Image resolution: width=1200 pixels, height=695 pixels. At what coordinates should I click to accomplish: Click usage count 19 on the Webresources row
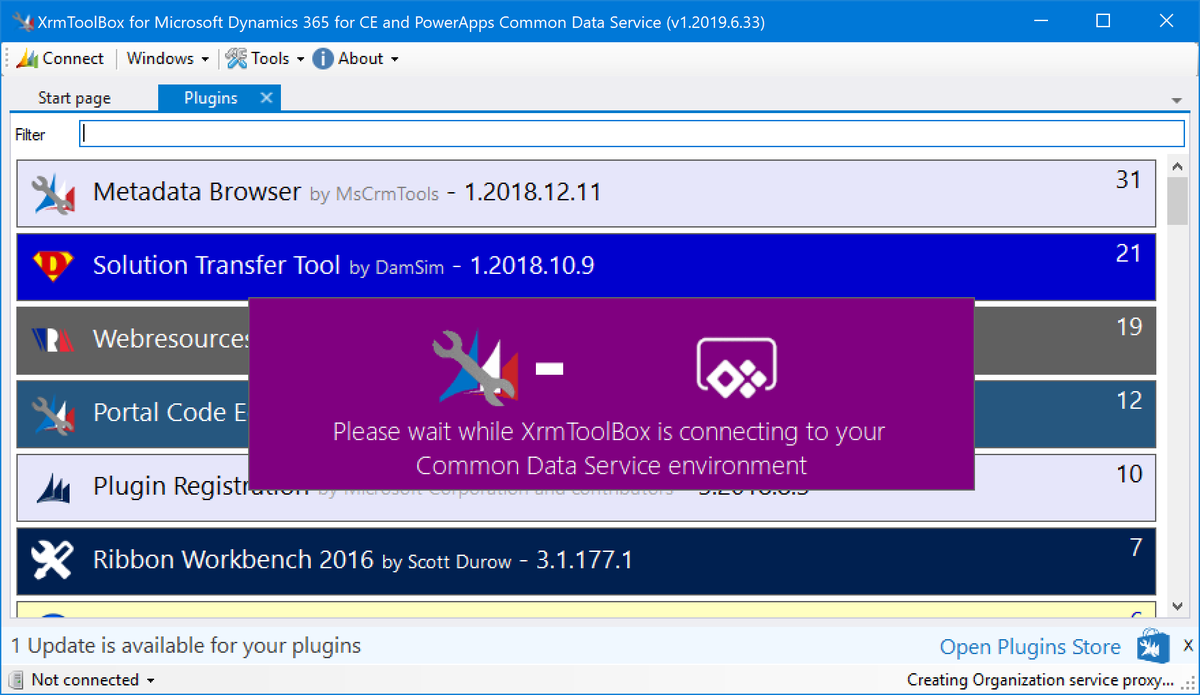tap(1128, 327)
